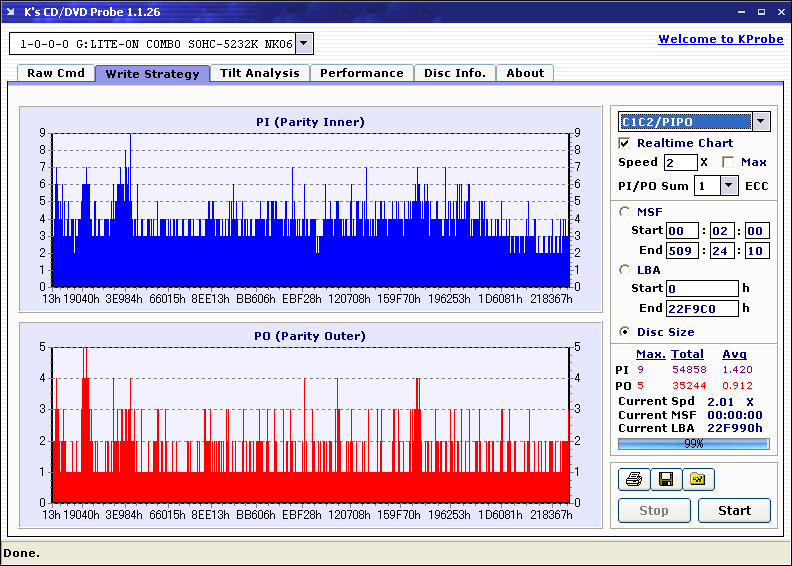Click the Speed value input field
This screenshot has width=792, height=566.
[x=680, y=162]
